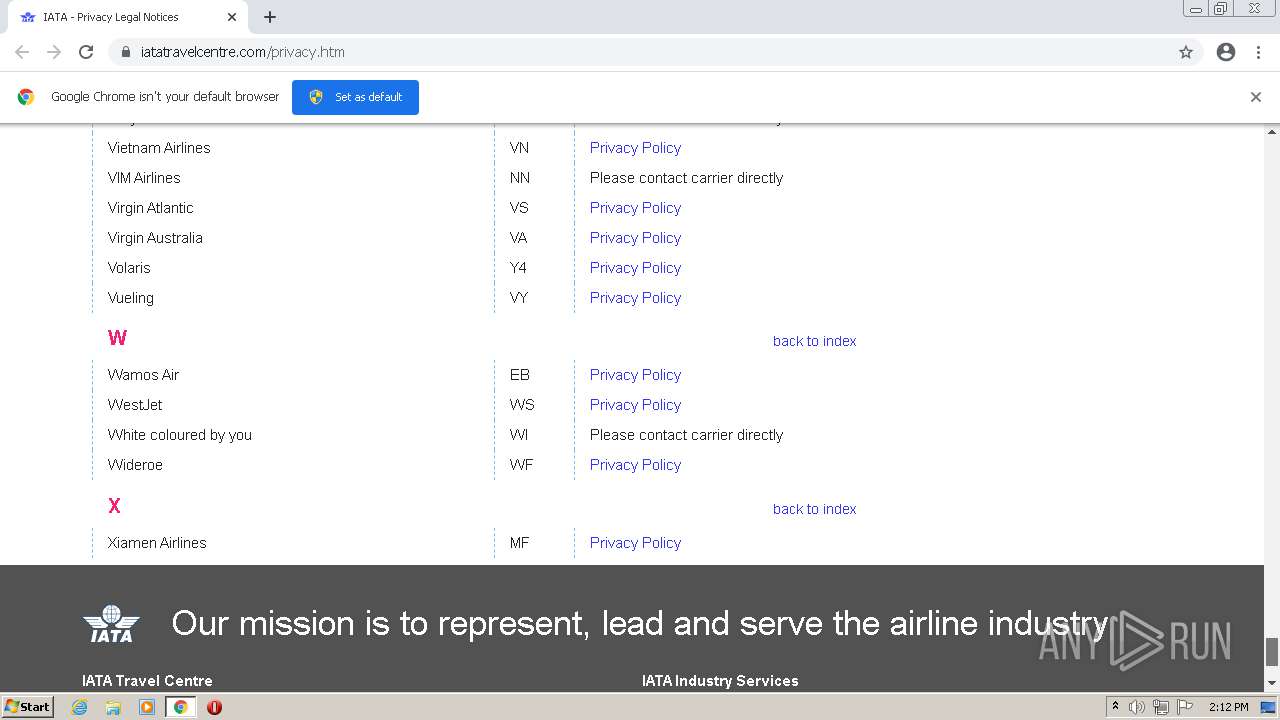Launch Internet Explorer from the taskbar
Viewport: 1280px width, 720px height.
(x=80, y=707)
